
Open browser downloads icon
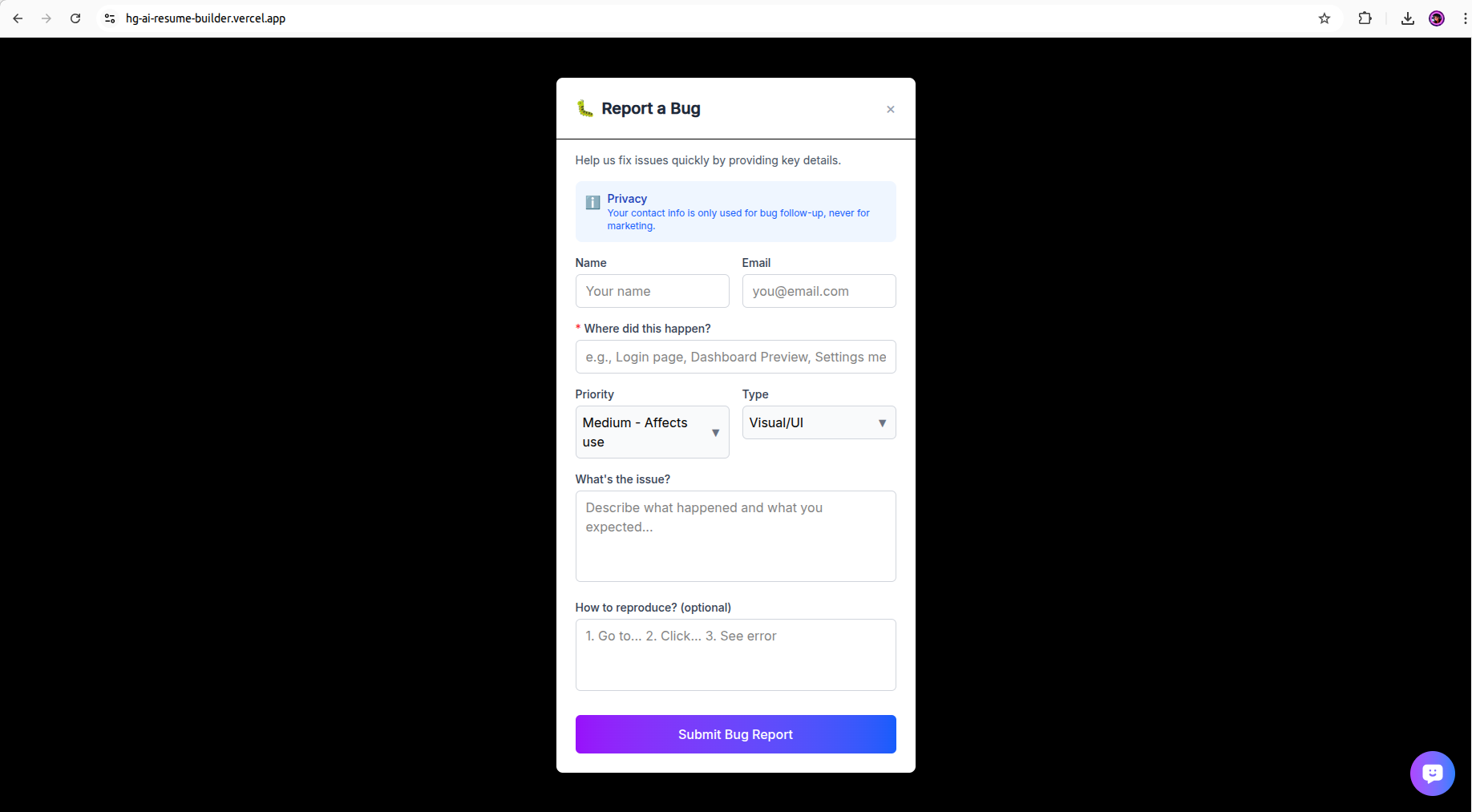point(1407,18)
